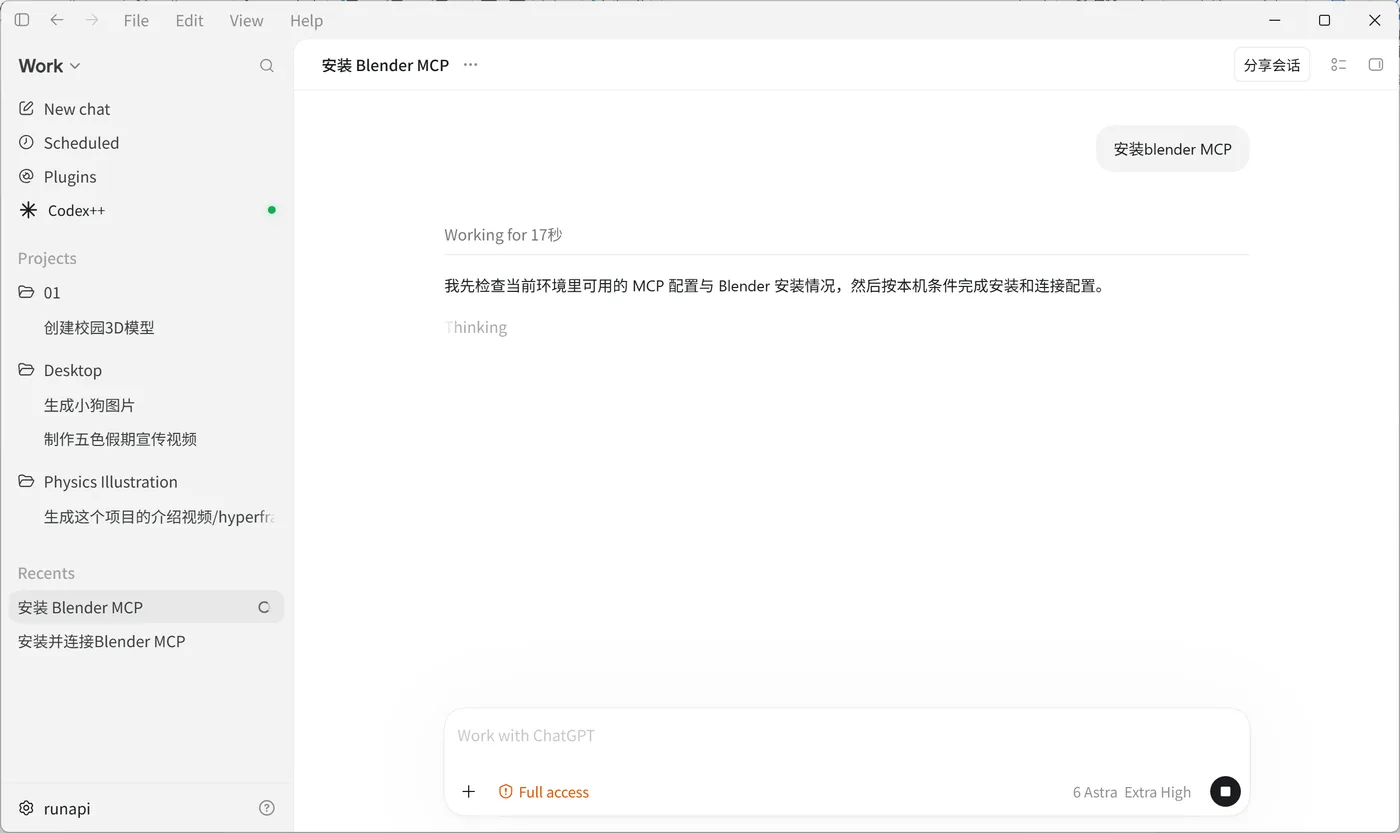Click the 安装 Blender MCP conversation title

pos(385,65)
